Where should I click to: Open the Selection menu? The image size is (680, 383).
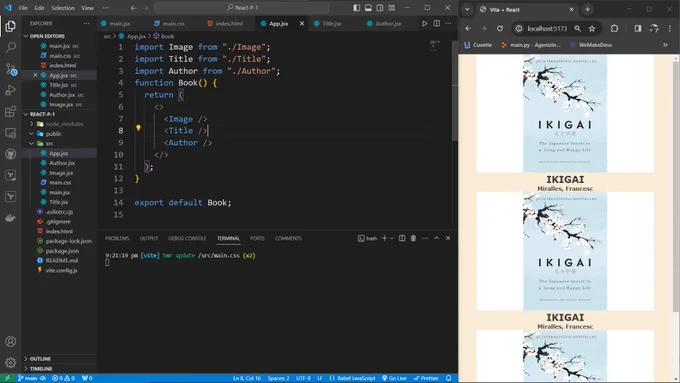click(x=63, y=8)
